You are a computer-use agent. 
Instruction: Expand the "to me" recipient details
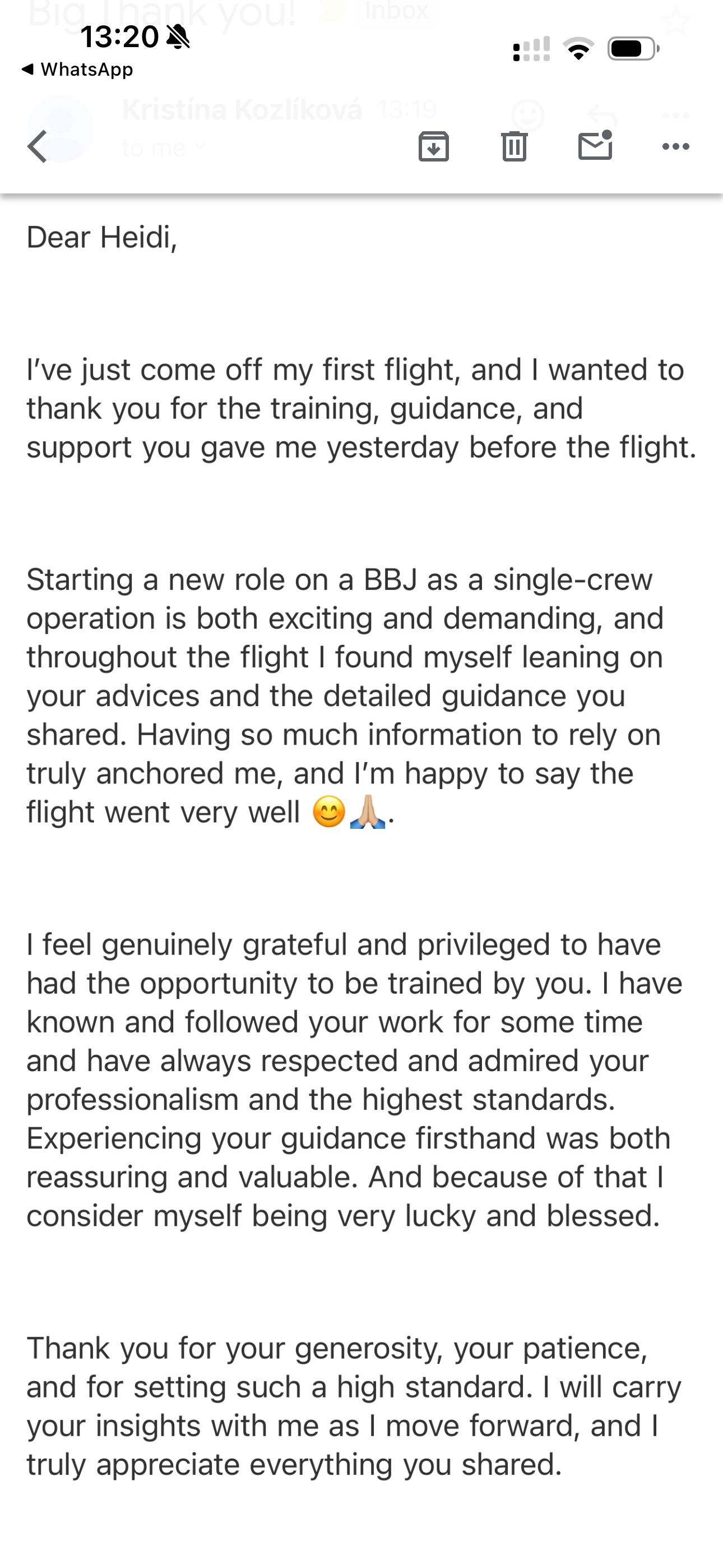pos(163,147)
